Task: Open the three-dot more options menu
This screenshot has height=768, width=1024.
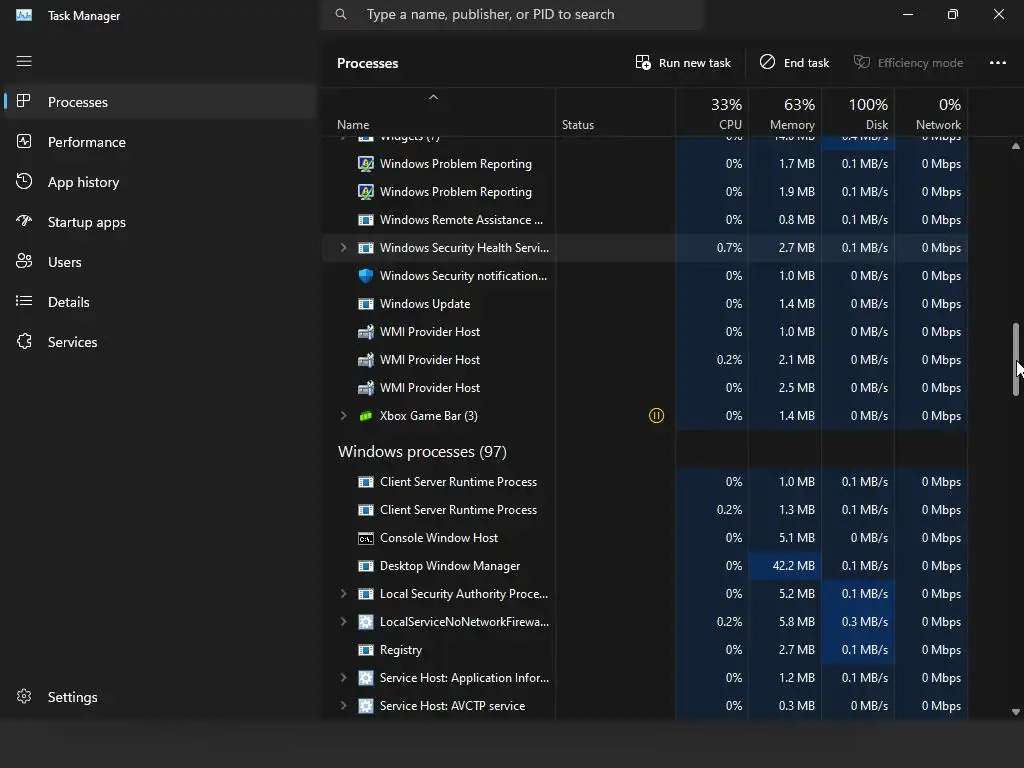Action: click(997, 63)
